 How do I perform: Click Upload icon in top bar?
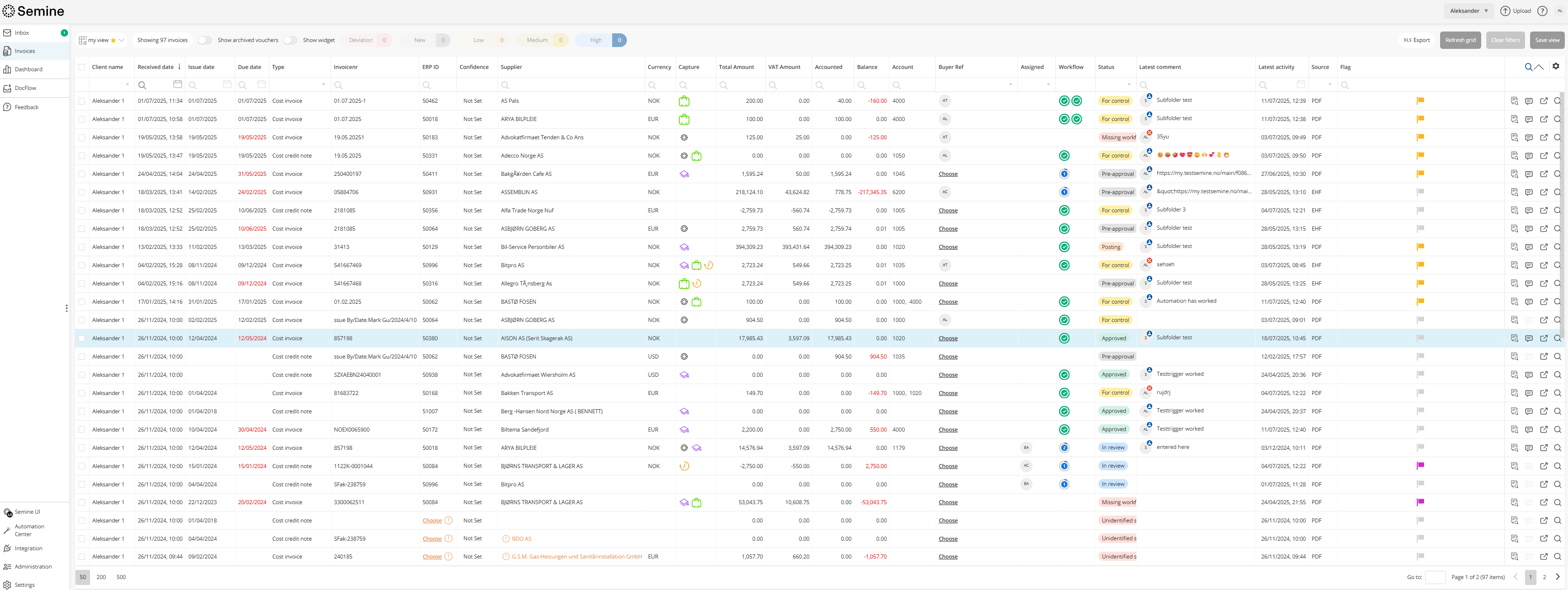click(x=1504, y=11)
